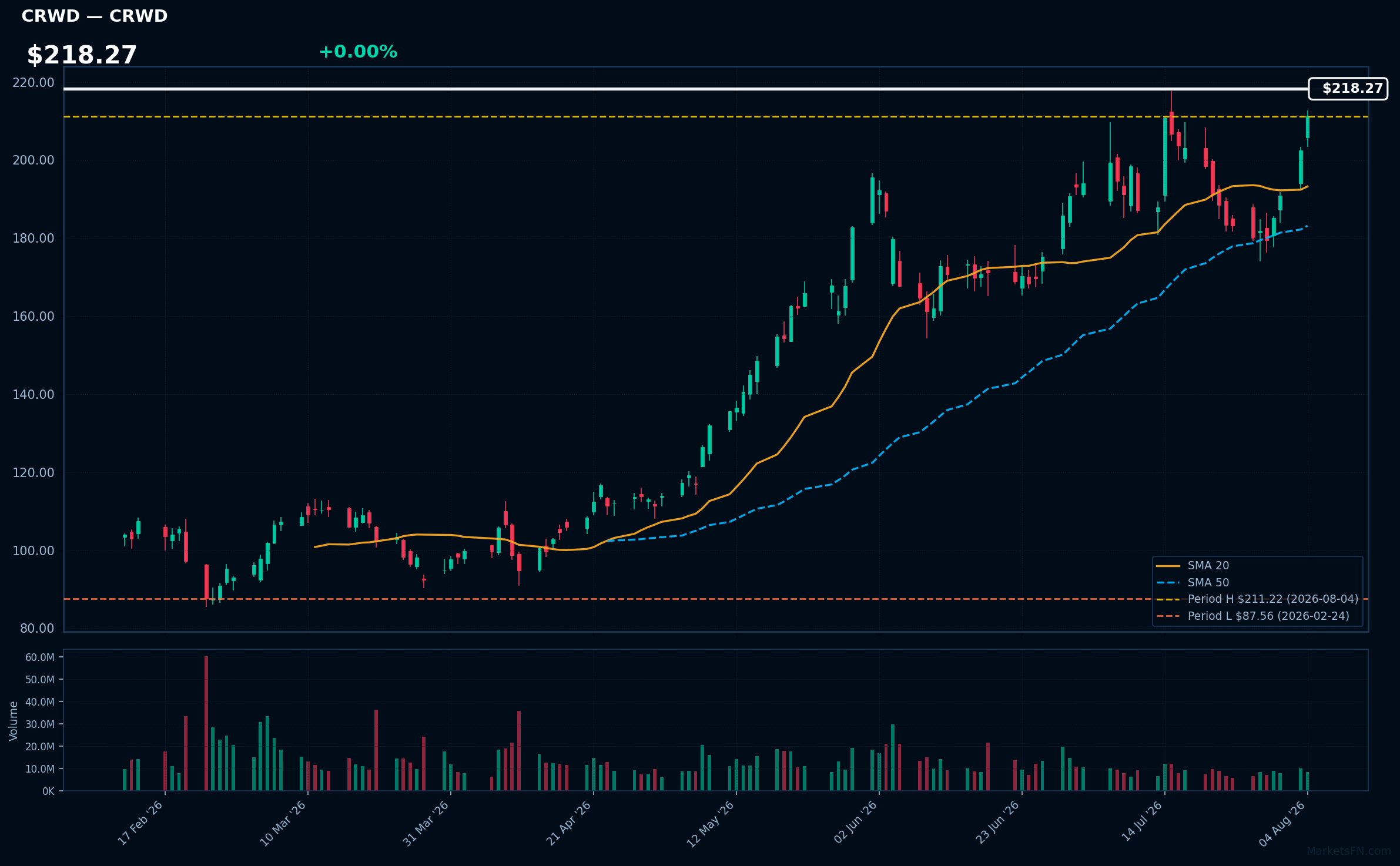1400x866 pixels.
Task: Pick the 23 Jun '26 date label
Action: click(997, 823)
